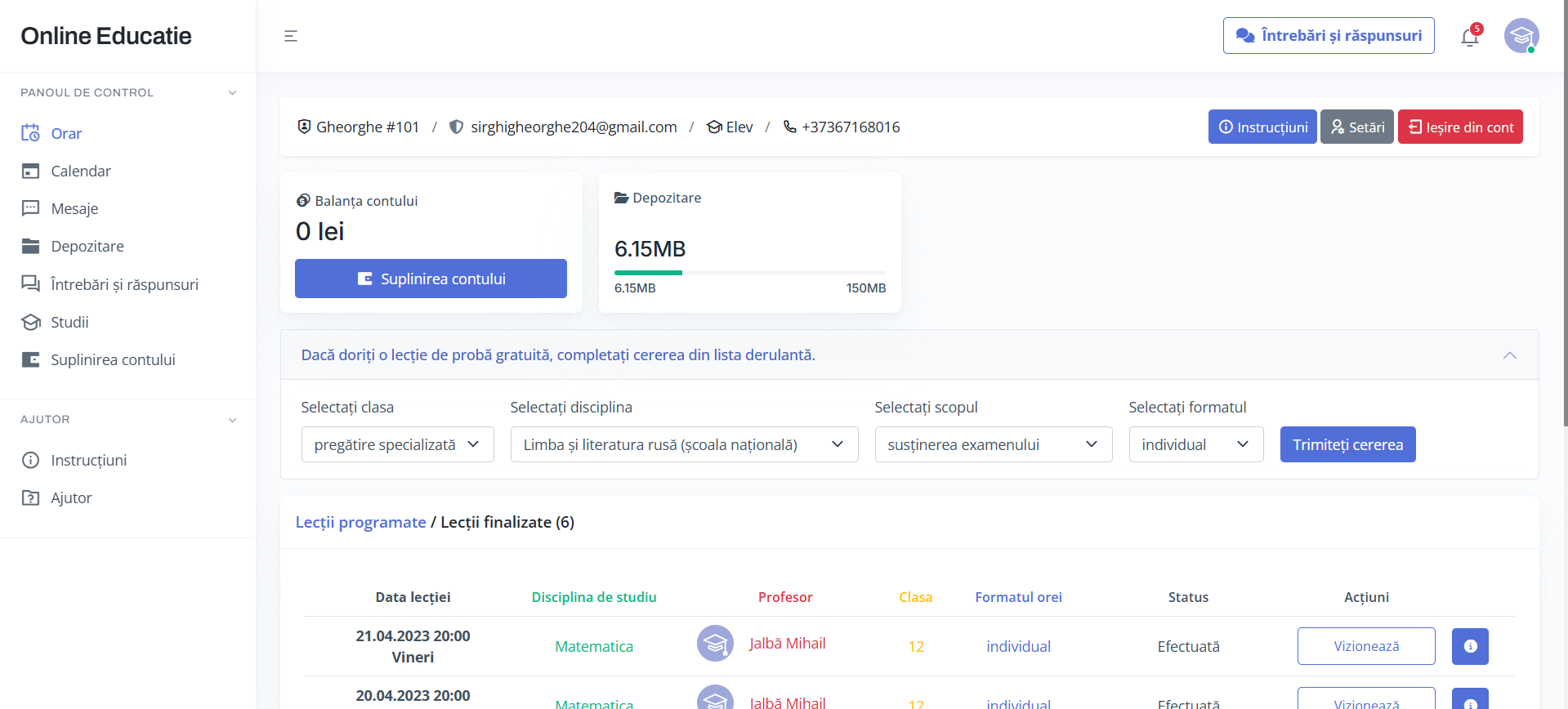This screenshot has width=1568, height=709.
Task: Click the storage usage progress bar
Action: tap(749, 272)
